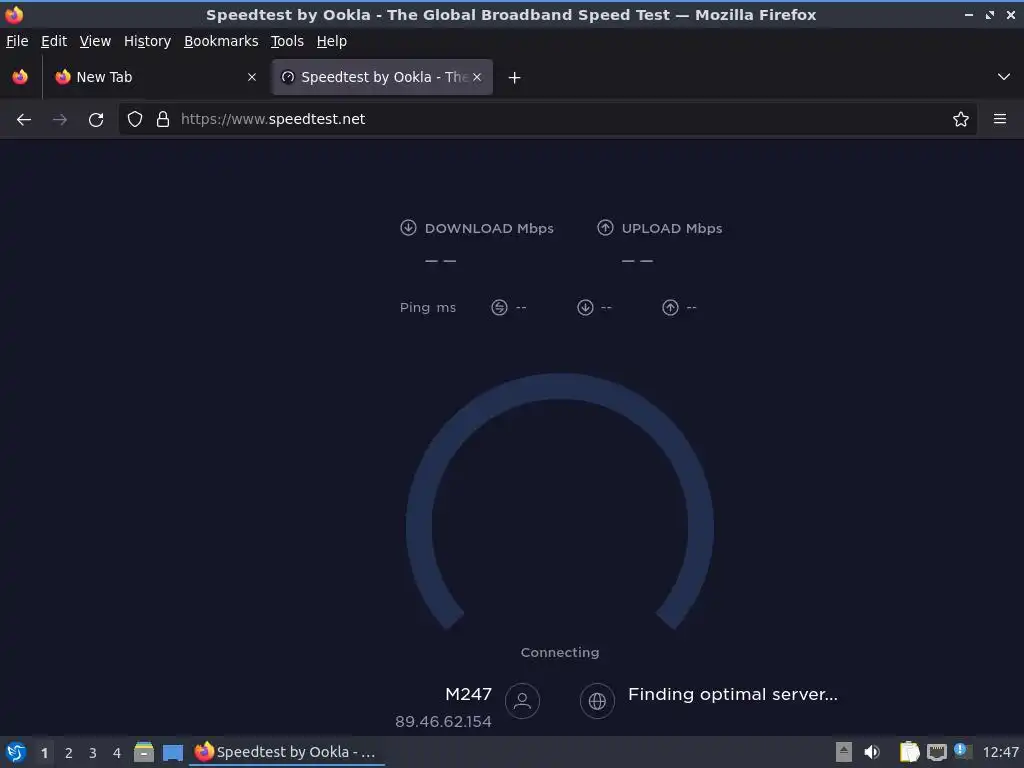Reload the Speedtest page
Viewport: 1024px width, 768px height.
coord(96,120)
